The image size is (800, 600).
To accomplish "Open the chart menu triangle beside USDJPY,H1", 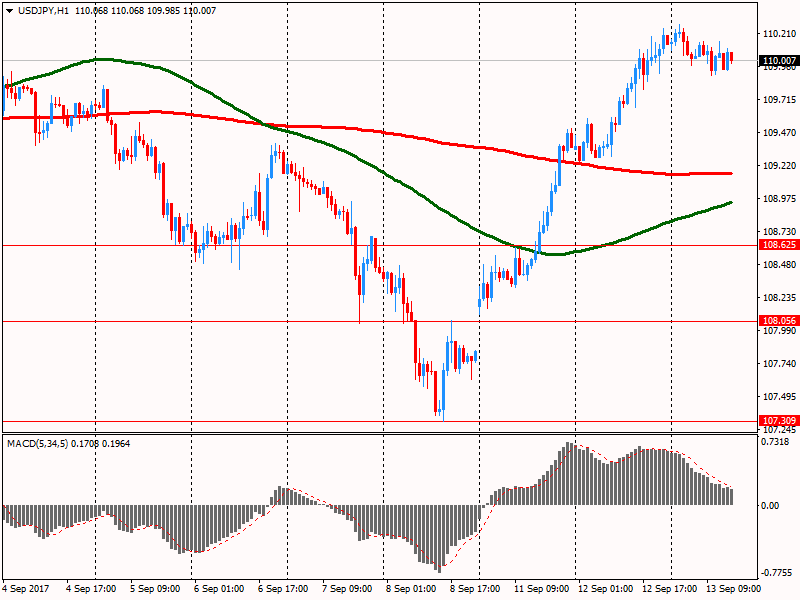I will pyautogui.click(x=9, y=11).
